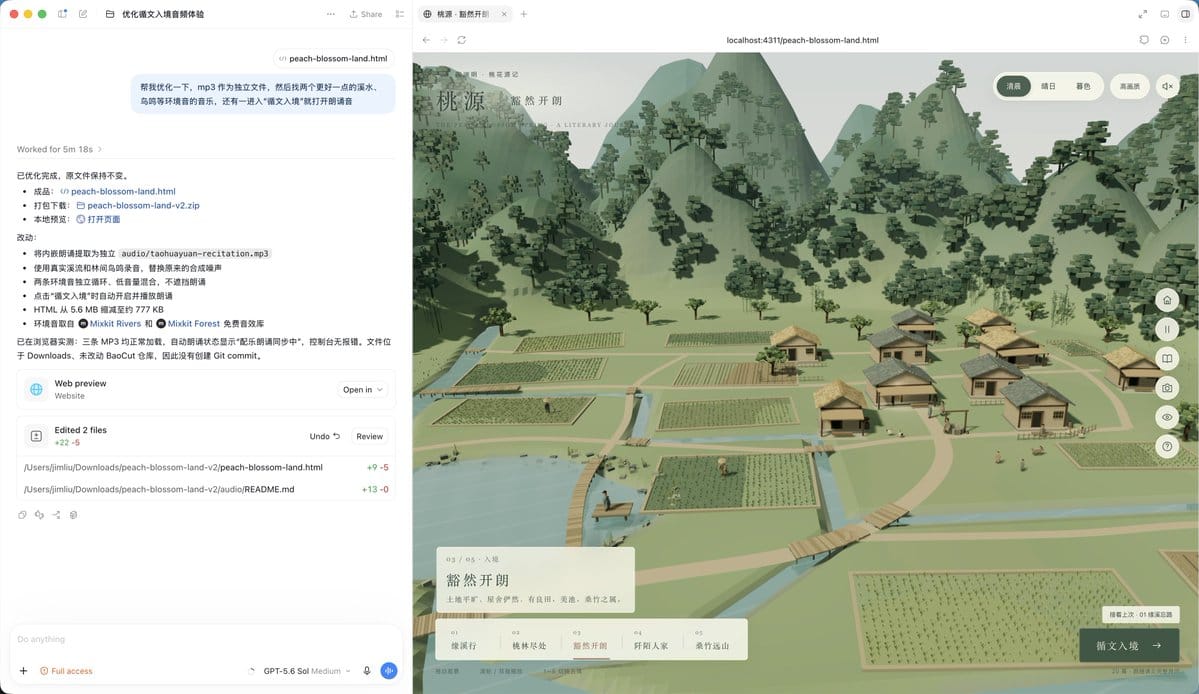This screenshot has width=1199, height=694.
Task: Click the blue voice mode button
Action: tap(388, 670)
